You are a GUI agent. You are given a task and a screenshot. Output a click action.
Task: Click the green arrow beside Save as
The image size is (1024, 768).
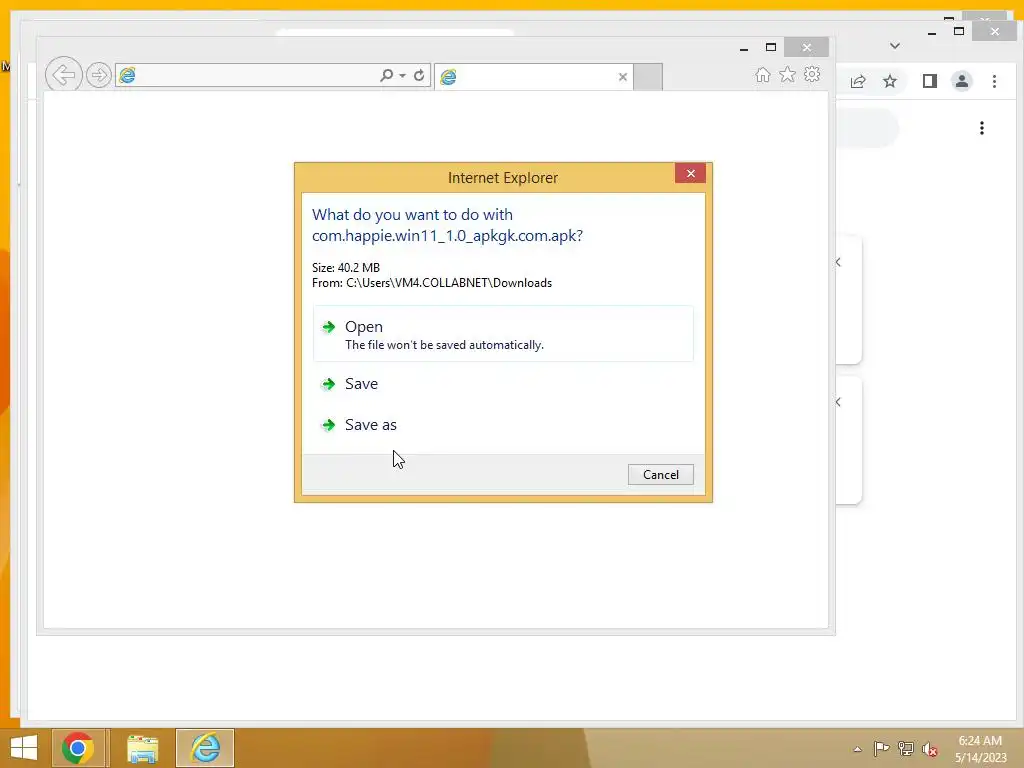tap(328, 425)
